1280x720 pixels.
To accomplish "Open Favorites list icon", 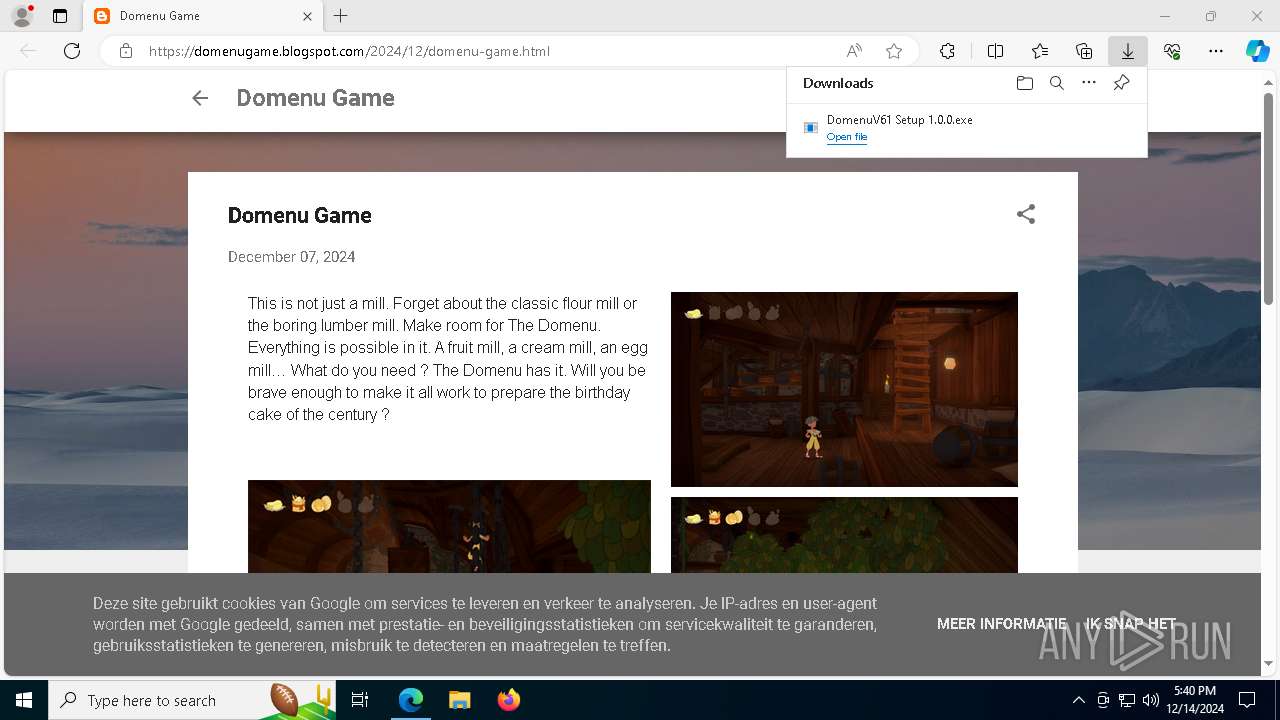I will tap(1040, 51).
